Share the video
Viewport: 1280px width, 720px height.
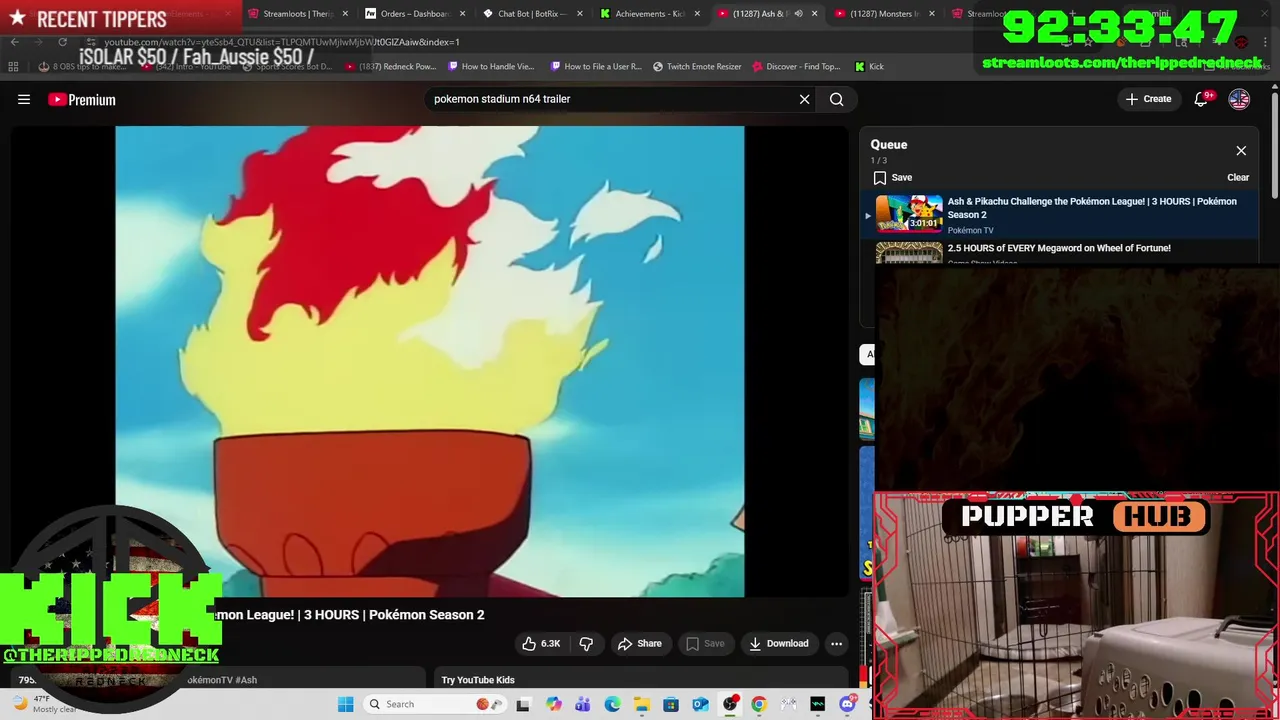point(640,643)
